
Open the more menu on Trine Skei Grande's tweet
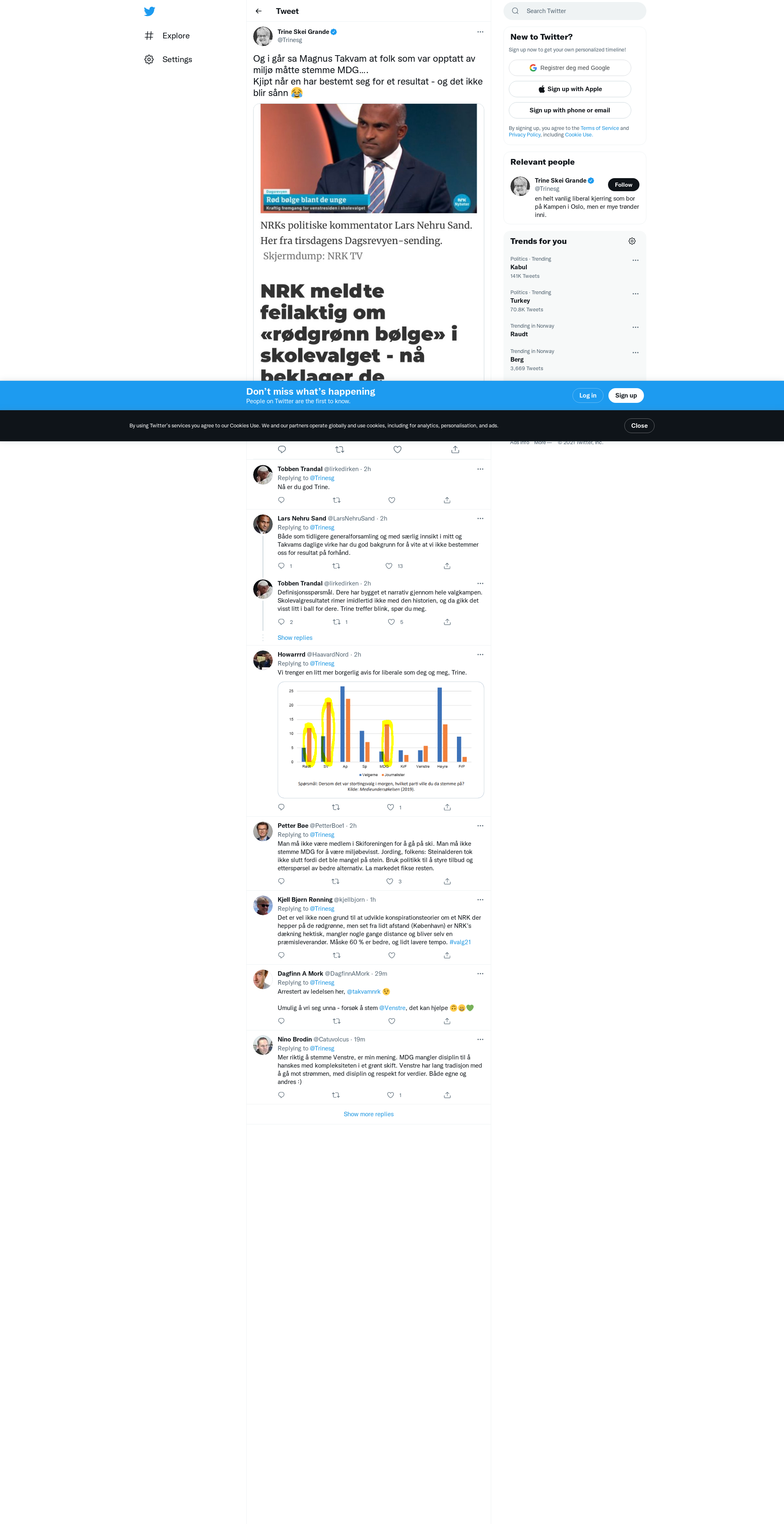coord(480,32)
